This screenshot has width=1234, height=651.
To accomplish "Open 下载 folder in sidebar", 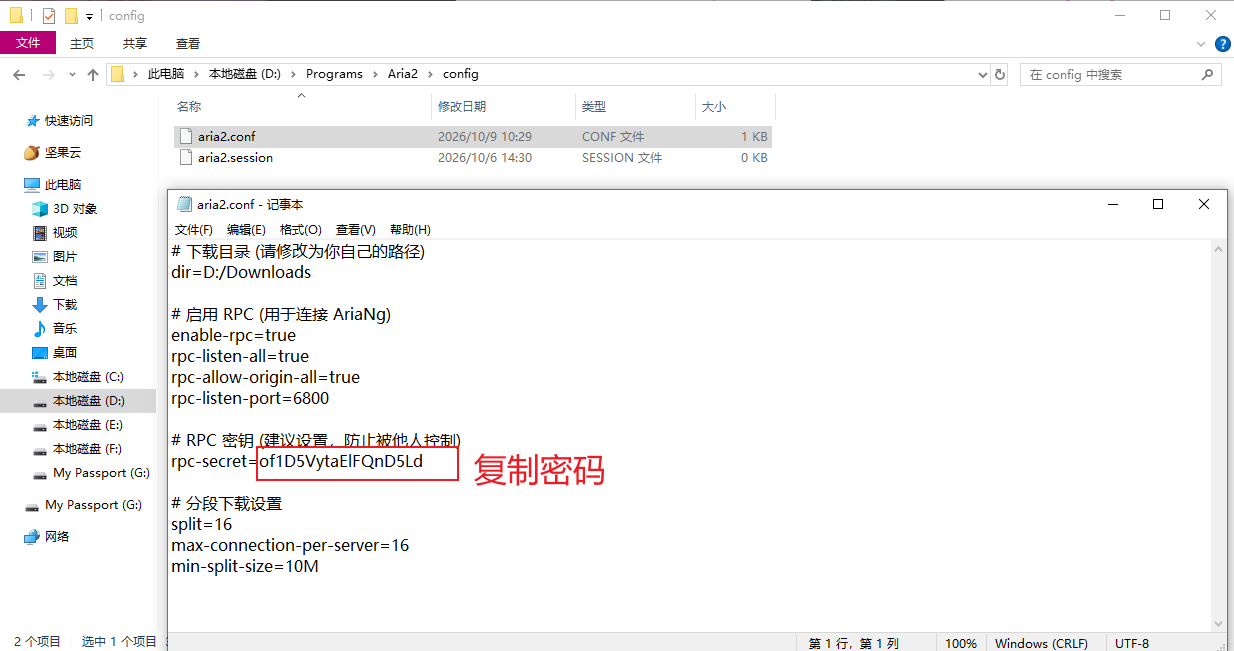I will pos(65,305).
